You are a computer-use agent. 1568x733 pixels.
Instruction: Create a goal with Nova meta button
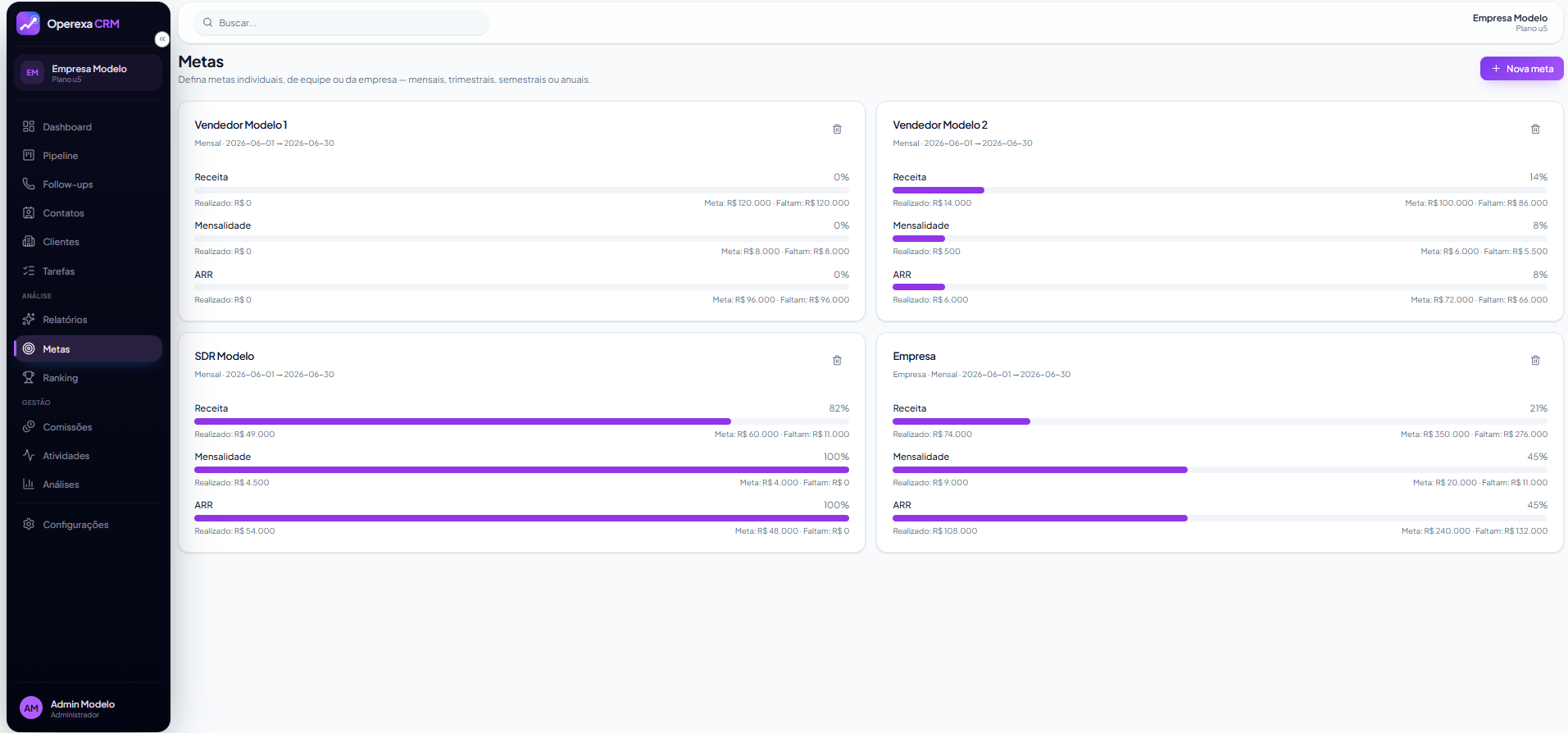click(x=1521, y=69)
